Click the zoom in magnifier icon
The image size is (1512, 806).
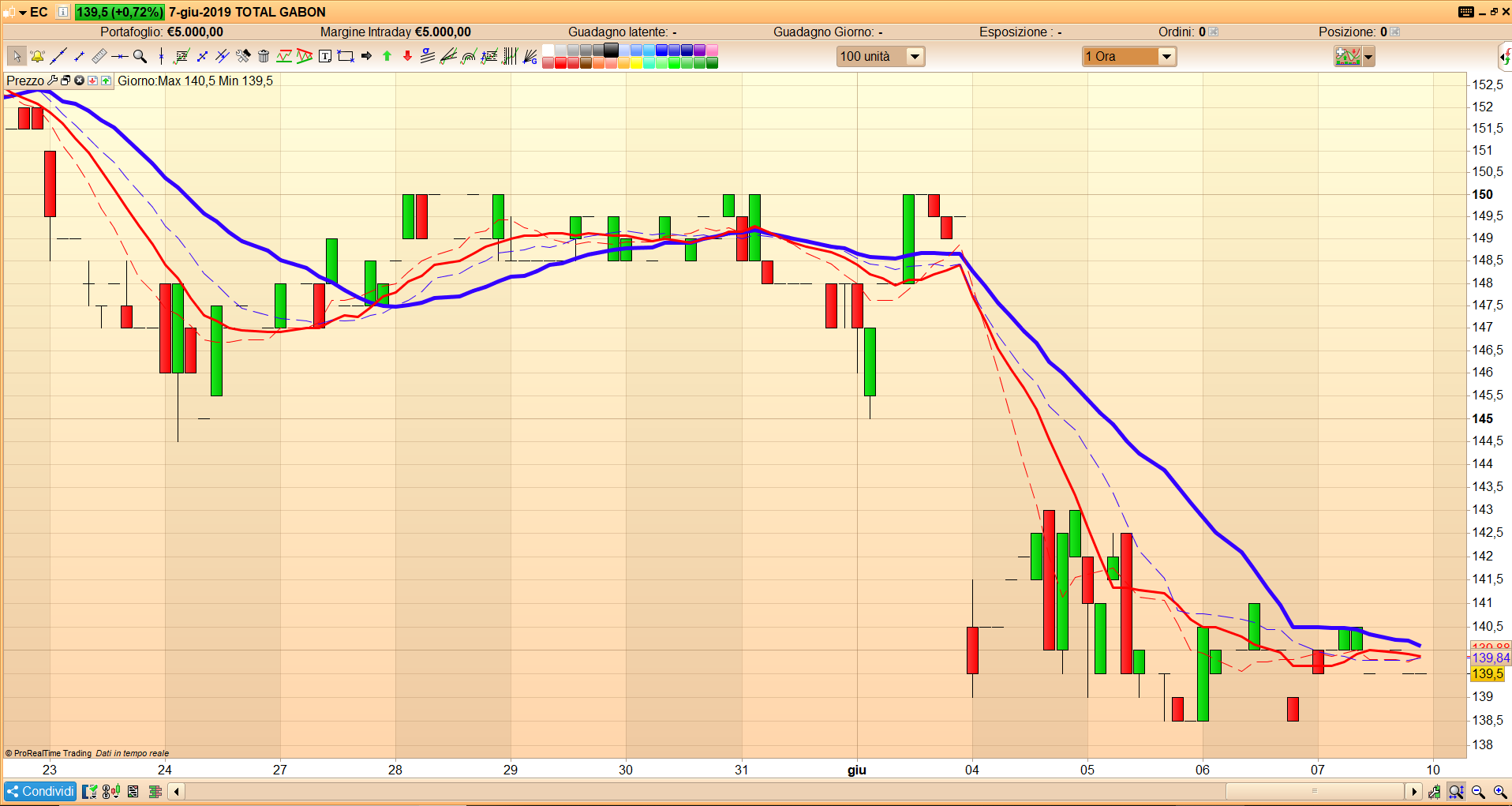(x=1500, y=792)
